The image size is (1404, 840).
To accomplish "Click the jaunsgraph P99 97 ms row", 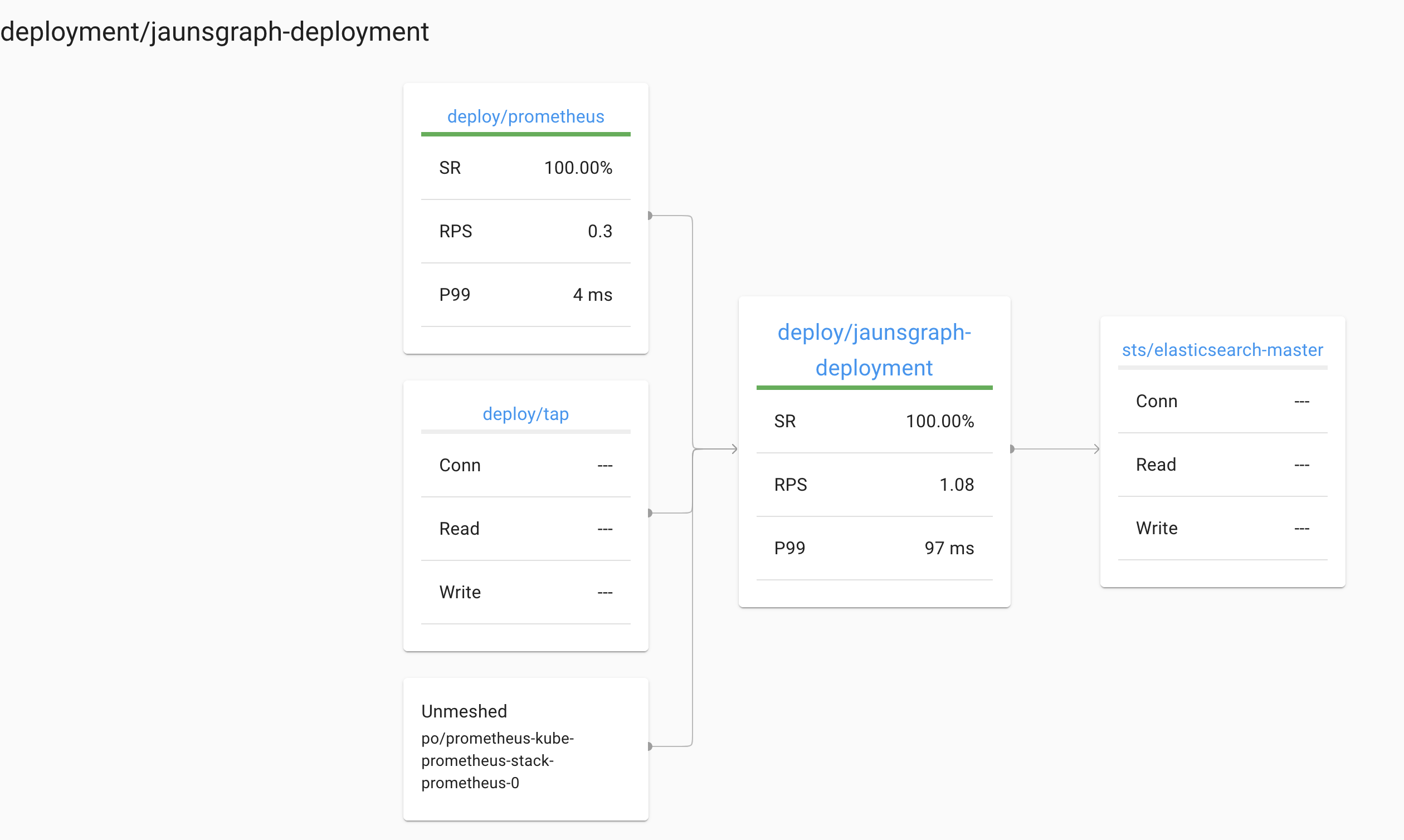I will tap(874, 548).
